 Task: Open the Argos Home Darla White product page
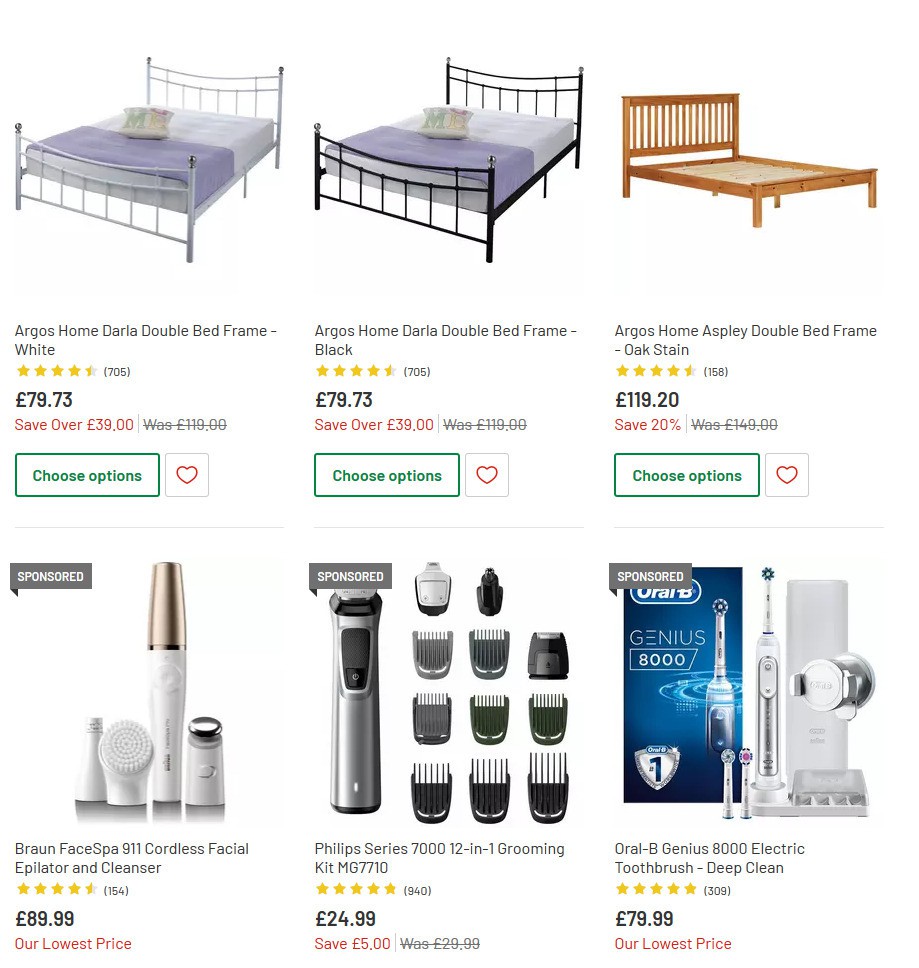point(145,340)
